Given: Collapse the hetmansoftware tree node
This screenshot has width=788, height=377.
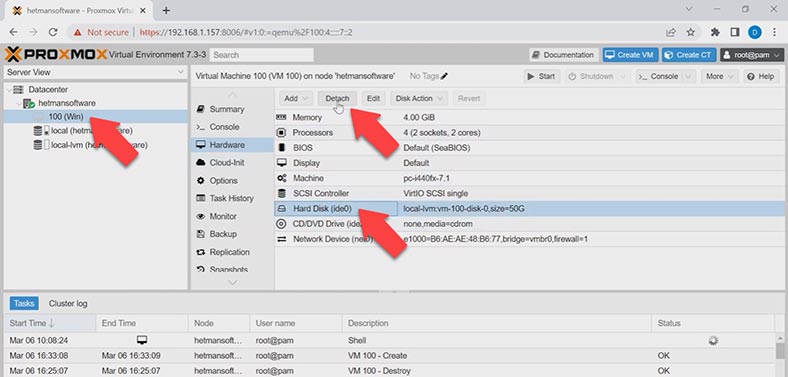Looking at the screenshot, I should point(19,103).
